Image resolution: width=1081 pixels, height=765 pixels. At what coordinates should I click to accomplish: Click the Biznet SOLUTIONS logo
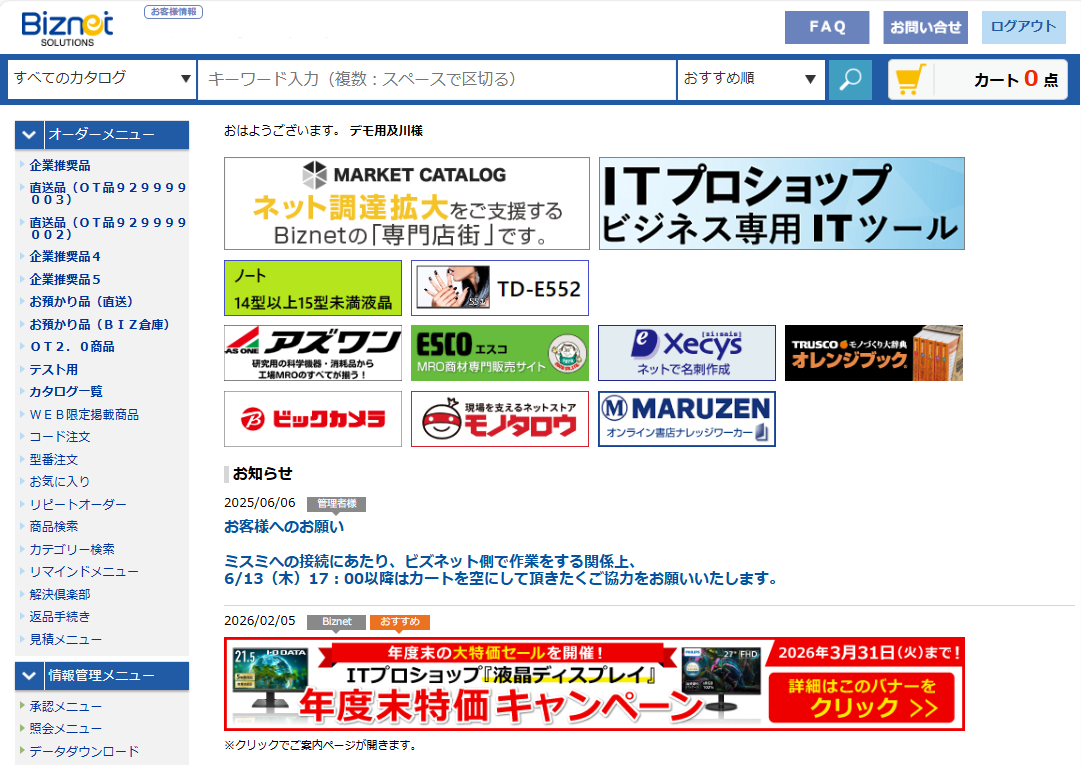pyautogui.click(x=65, y=27)
